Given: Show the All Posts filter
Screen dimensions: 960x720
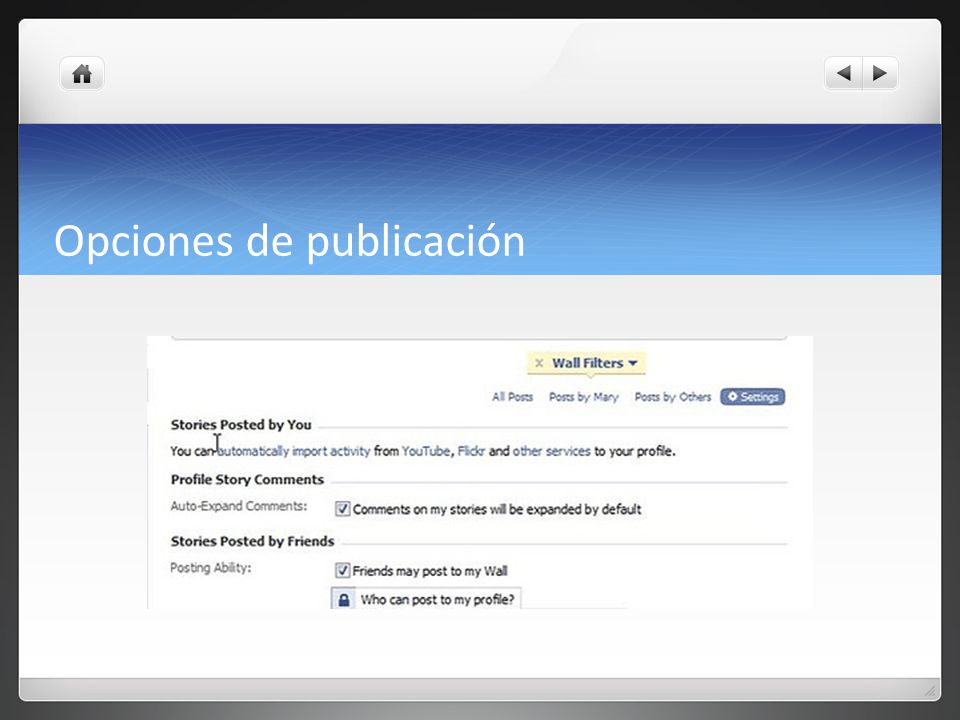Looking at the screenshot, I should pos(512,397).
